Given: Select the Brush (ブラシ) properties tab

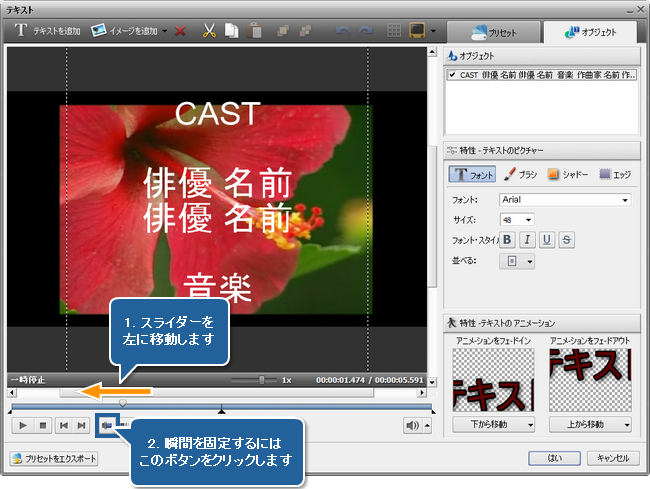Looking at the screenshot, I should 521,174.
